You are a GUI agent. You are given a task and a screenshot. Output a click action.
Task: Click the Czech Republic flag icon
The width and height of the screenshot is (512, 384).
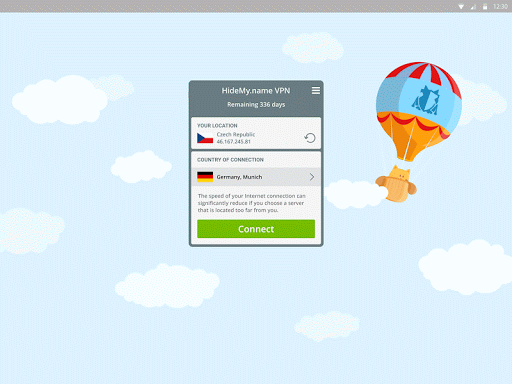[205, 138]
